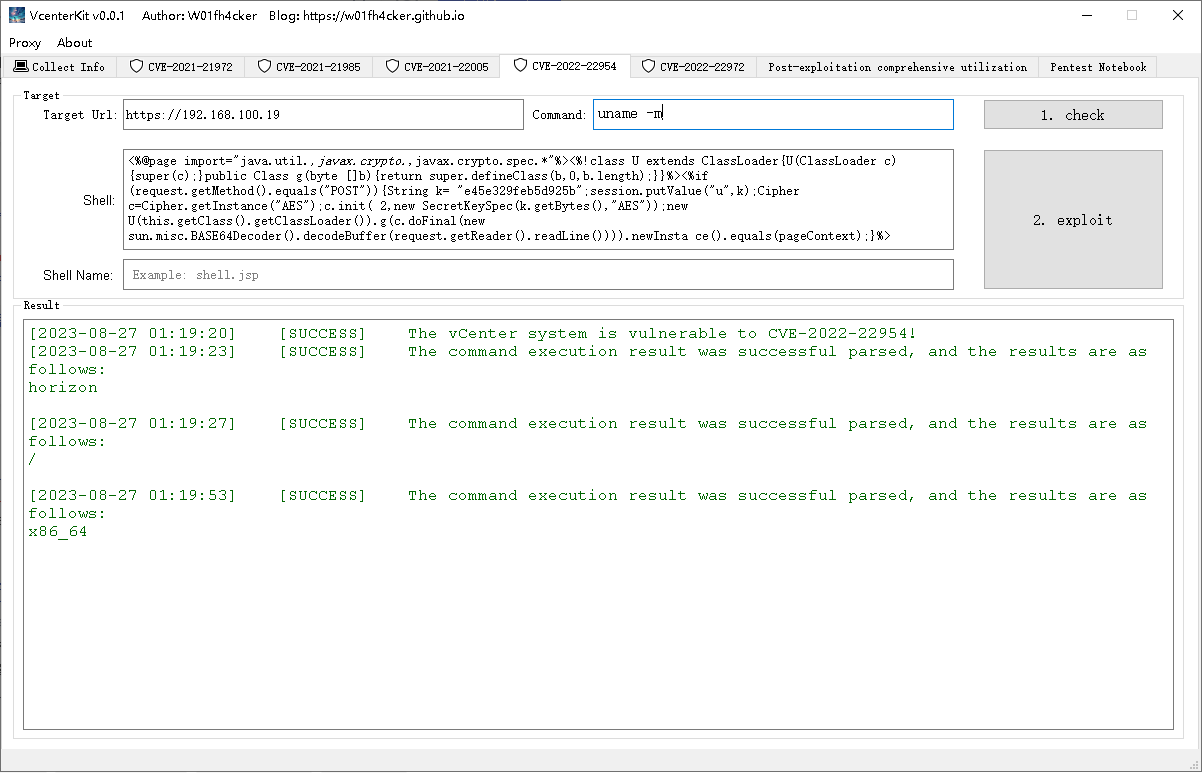Click shield icon of CVE-2021-21972 tab

click(x=136, y=67)
